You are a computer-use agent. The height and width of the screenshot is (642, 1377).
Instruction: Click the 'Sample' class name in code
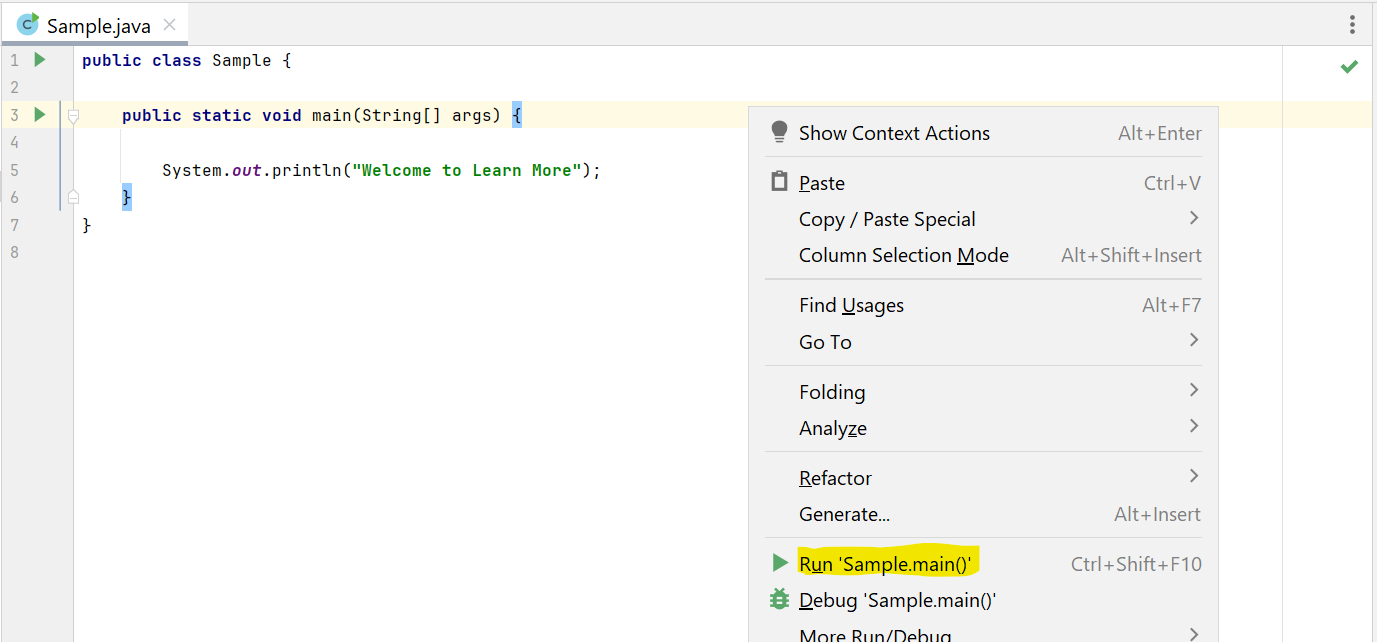241,60
